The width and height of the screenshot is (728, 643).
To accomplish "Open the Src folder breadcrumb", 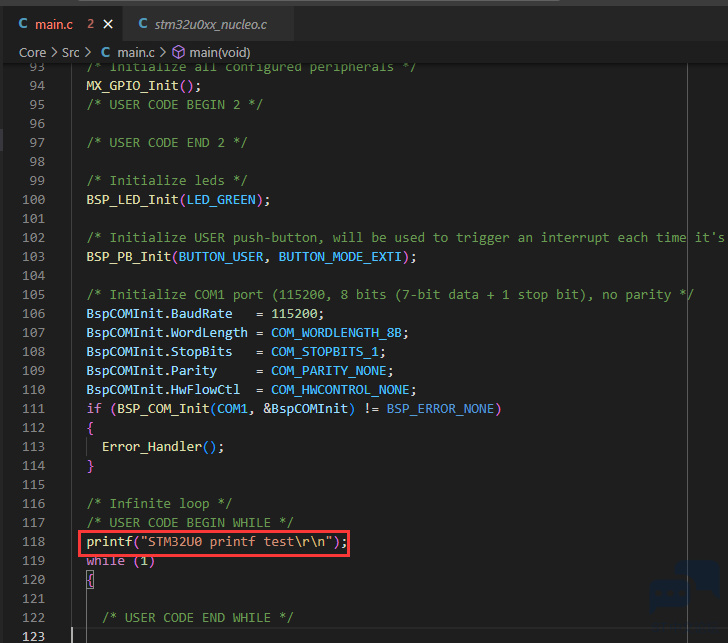I will [x=71, y=52].
